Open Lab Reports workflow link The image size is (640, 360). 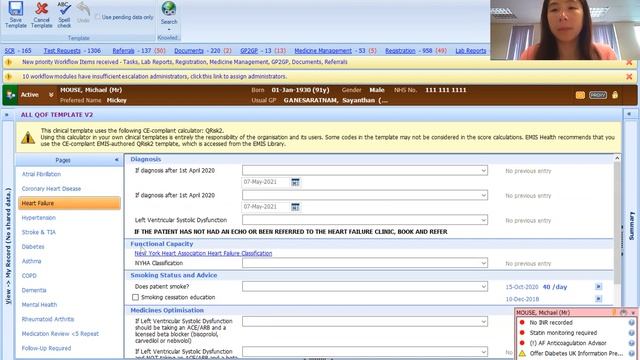coord(471,51)
